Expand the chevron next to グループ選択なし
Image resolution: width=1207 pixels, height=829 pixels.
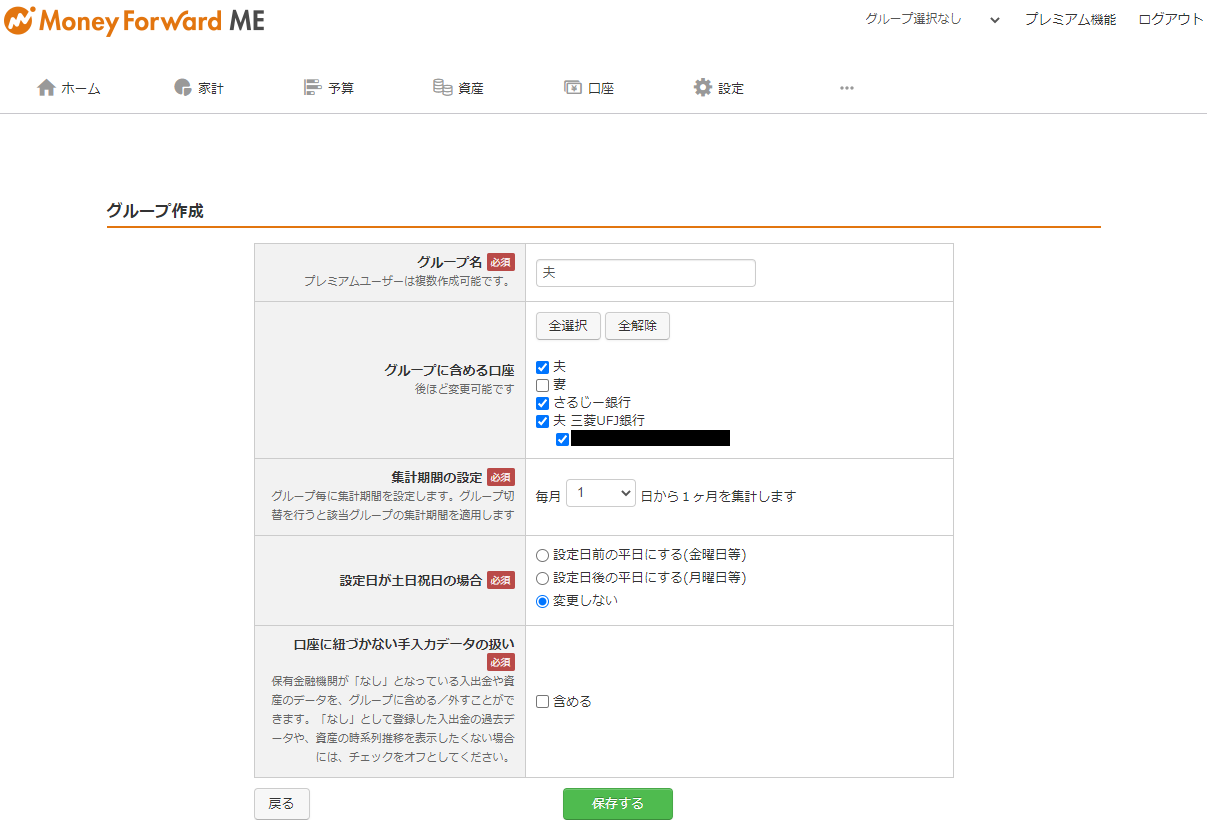[994, 18]
